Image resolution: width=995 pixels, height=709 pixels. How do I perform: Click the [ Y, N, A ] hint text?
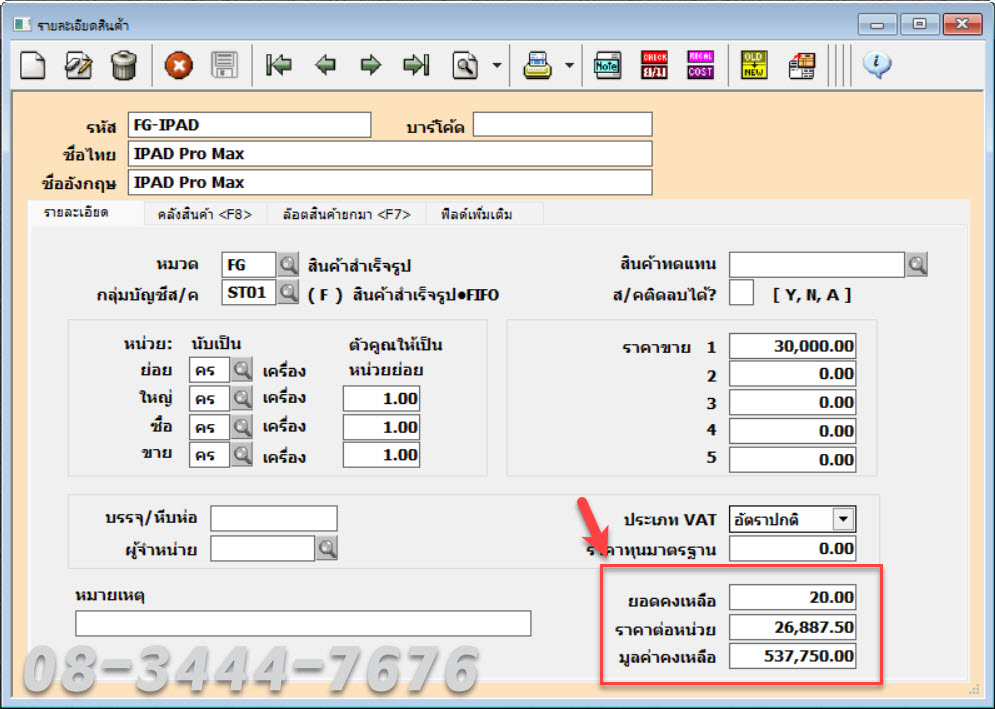click(812, 295)
